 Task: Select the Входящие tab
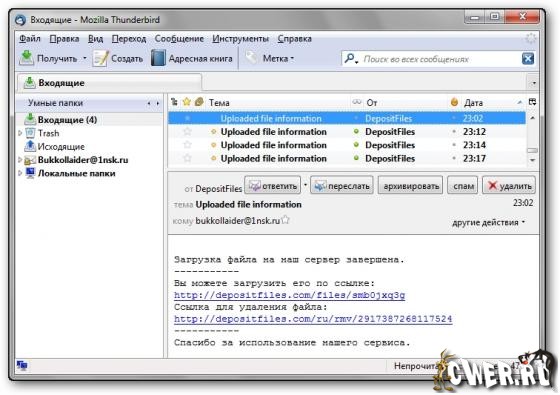[109, 83]
